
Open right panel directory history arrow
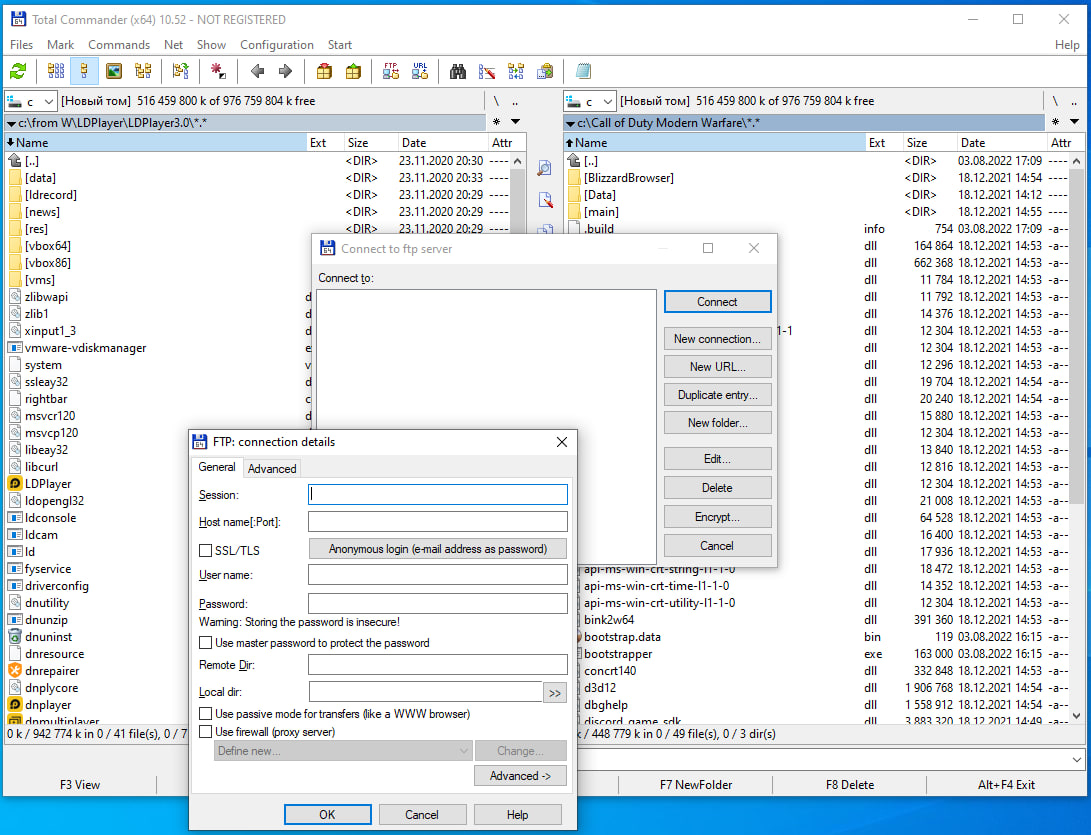coord(1074,122)
